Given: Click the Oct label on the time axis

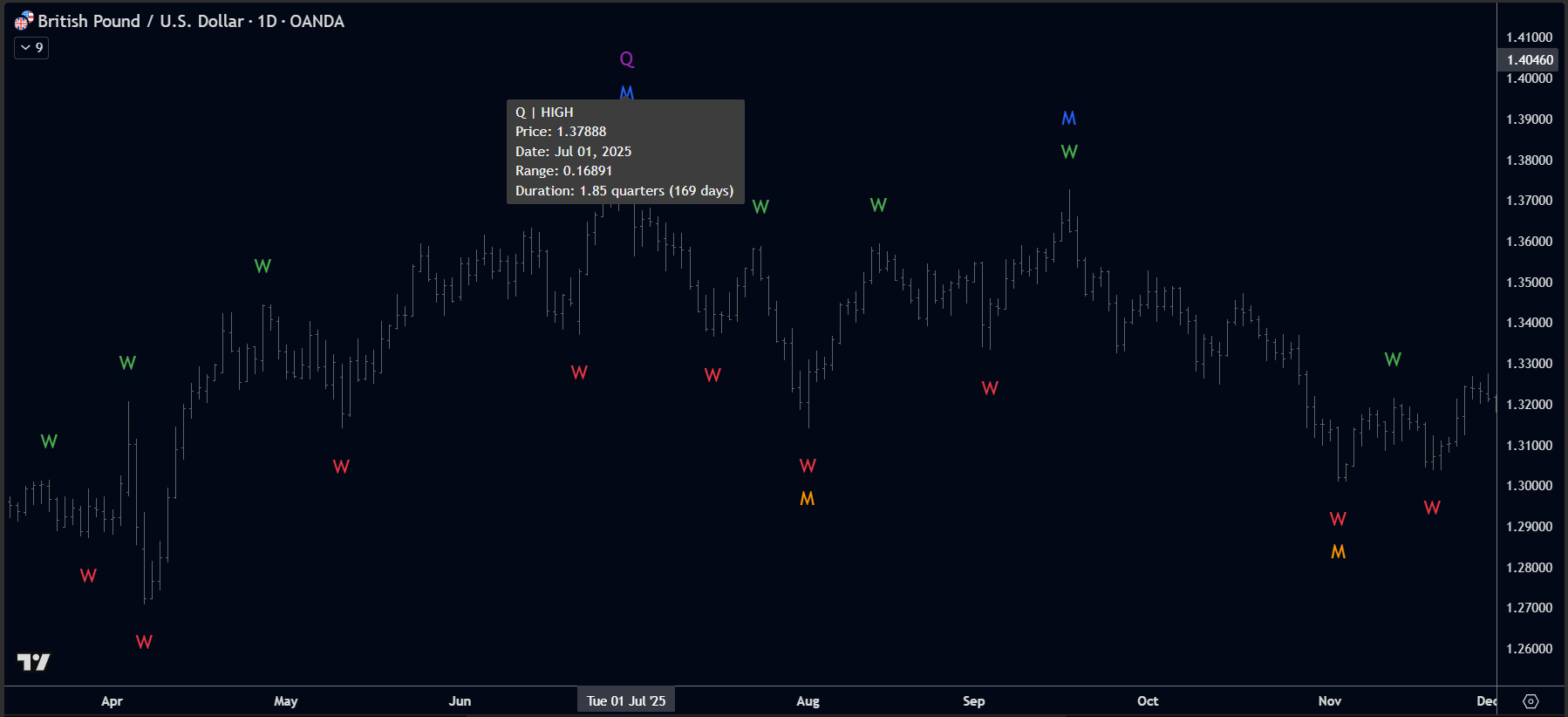Looking at the screenshot, I should coord(1148,701).
